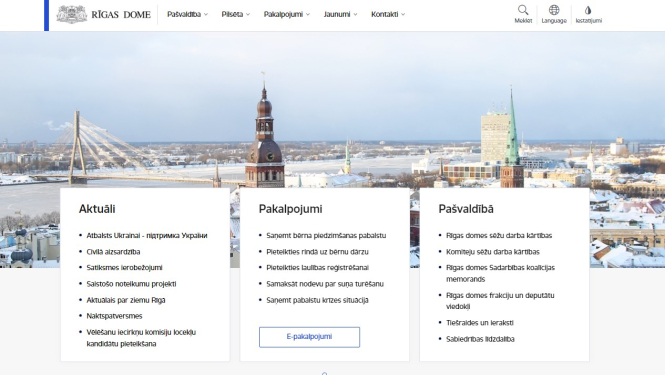Open Rīgas domes frakciju un deputātu viedokļi
665x375 pixels.
[500, 301]
